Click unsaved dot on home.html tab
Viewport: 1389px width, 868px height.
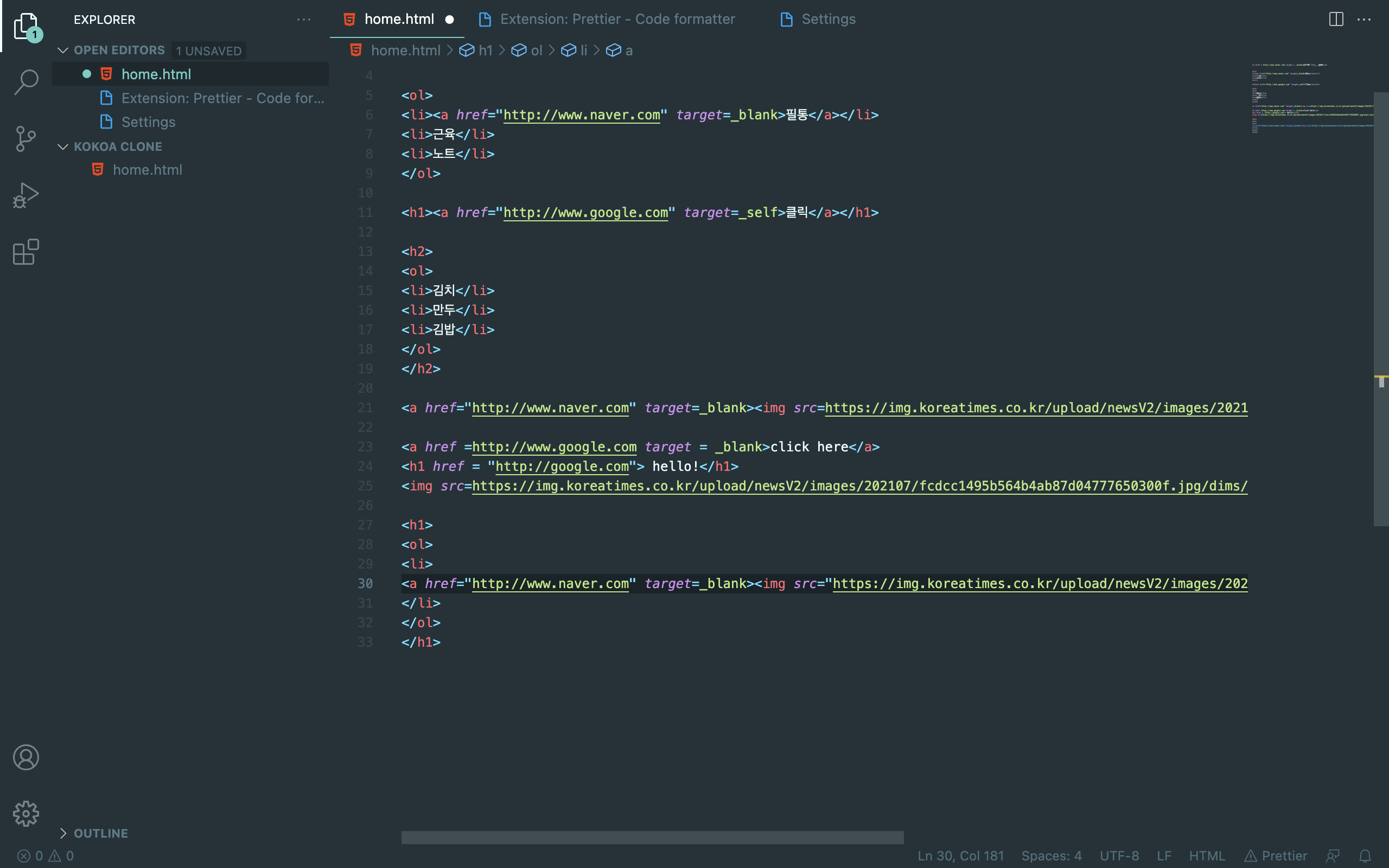(x=449, y=20)
